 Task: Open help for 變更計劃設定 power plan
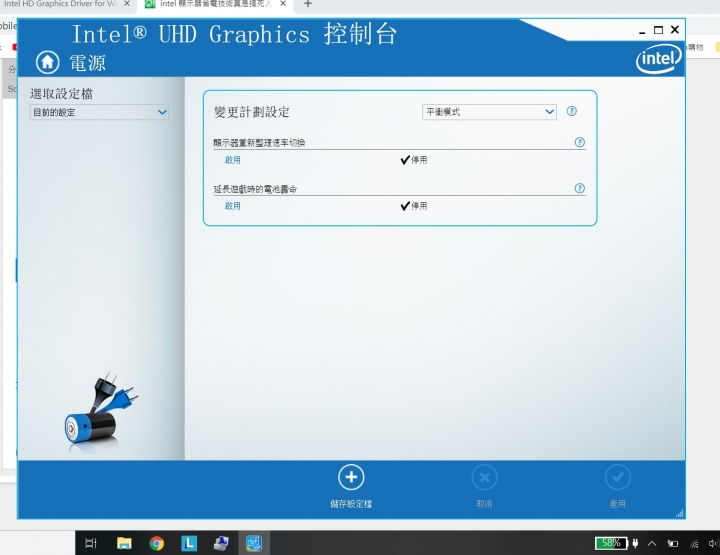571,111
